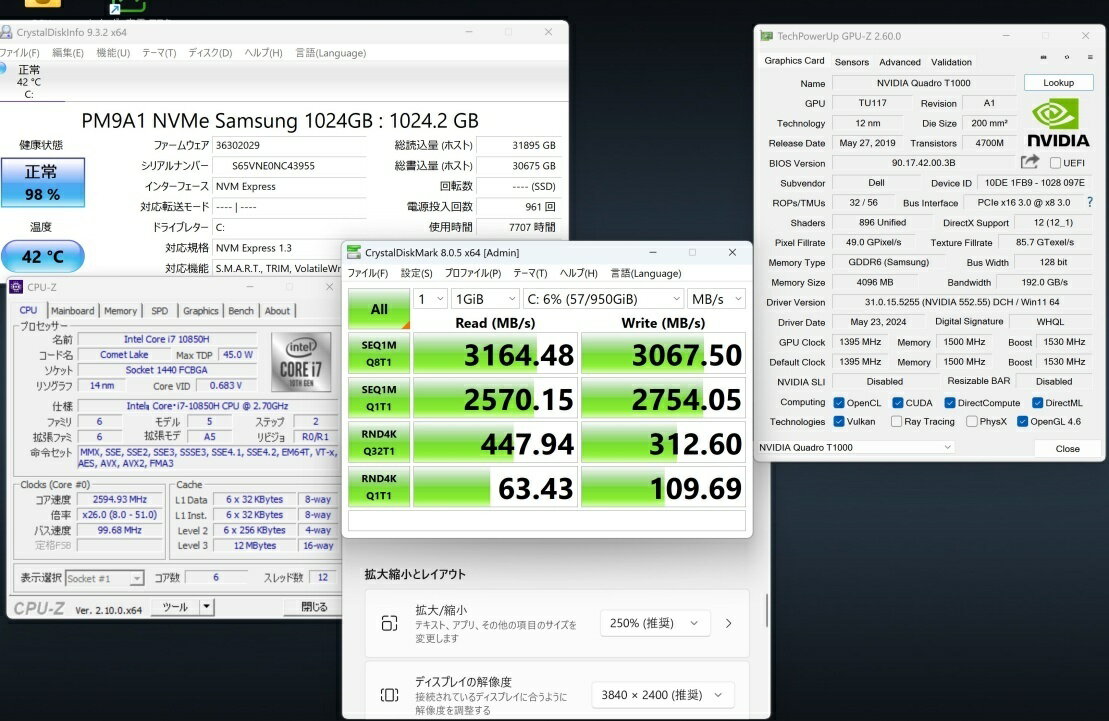Click the BIOS share/export arrow icon in GPU-Z
This screenshot has height=721, width=1109.
(x=1030, y=162)
